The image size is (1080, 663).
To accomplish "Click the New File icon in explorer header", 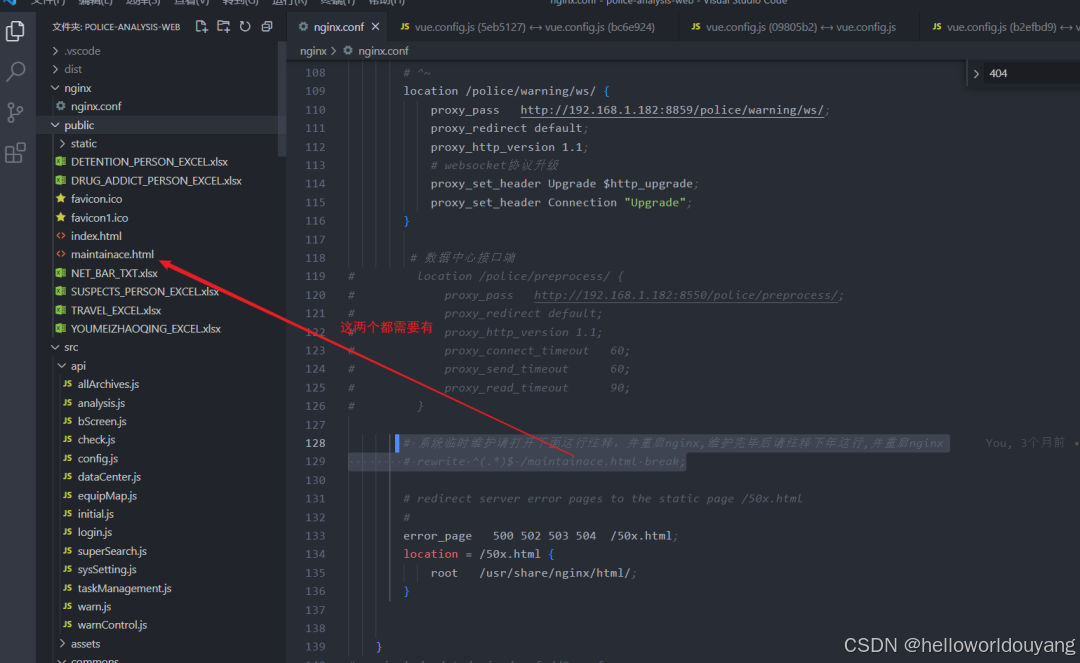I will [201, 27].
